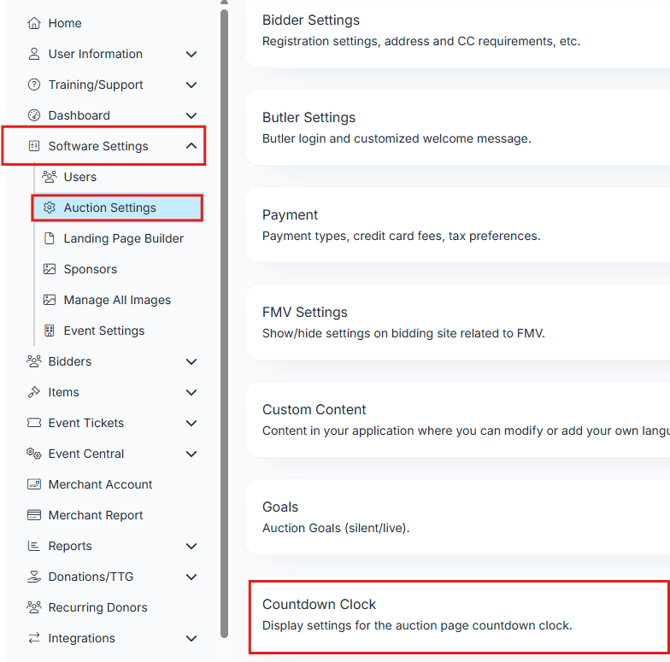Expand the User Information chevron

click(x=191, y=54)
